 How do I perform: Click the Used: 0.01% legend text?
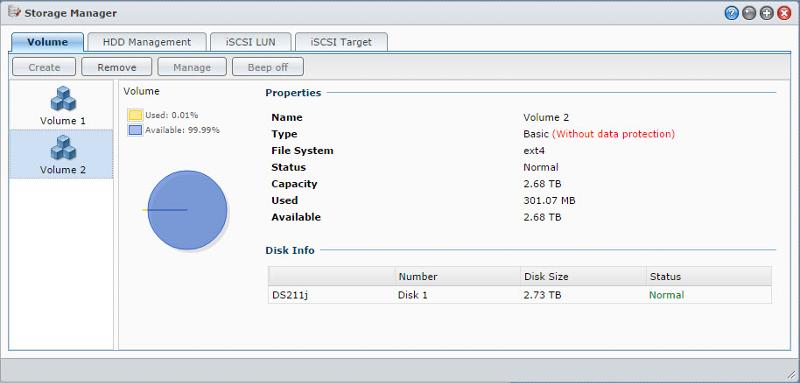171,115
